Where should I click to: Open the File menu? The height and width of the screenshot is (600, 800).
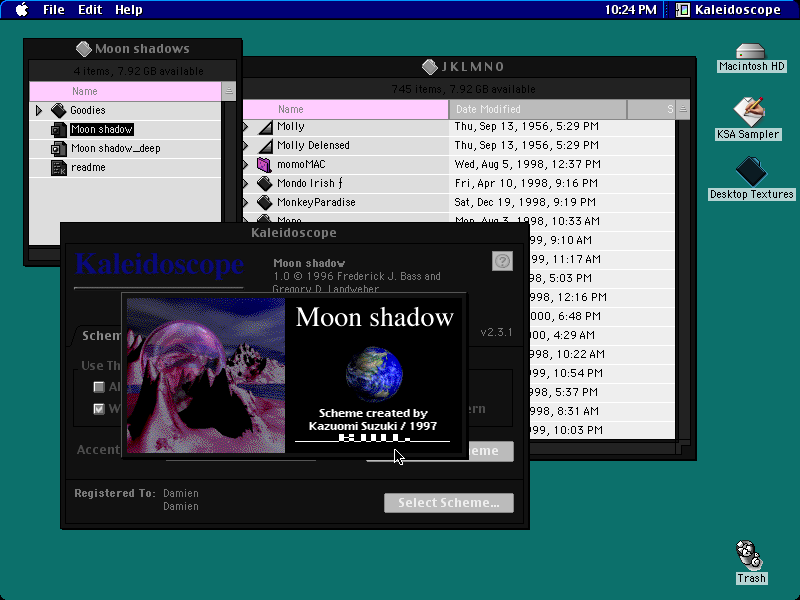(x=54, y=10)
